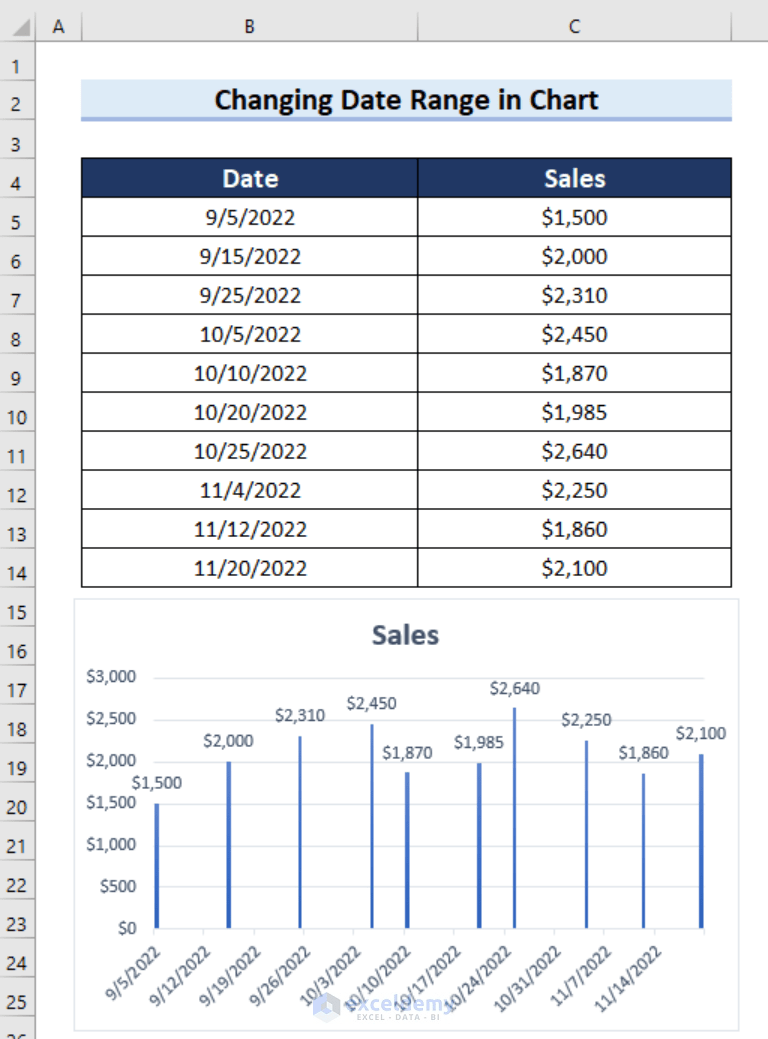Viewport: 768px width, 1039px height.
Task: Select column B header
Action: (248, 26)
